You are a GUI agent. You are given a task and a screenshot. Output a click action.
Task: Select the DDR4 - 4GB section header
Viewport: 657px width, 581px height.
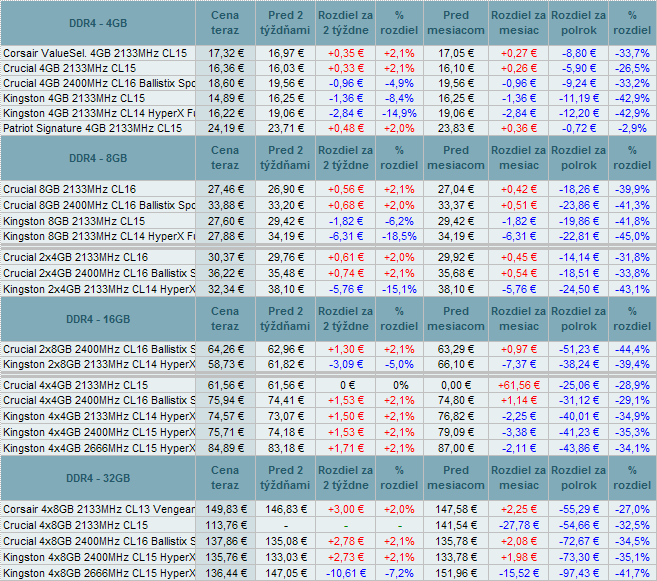click(x=98, y=23)
